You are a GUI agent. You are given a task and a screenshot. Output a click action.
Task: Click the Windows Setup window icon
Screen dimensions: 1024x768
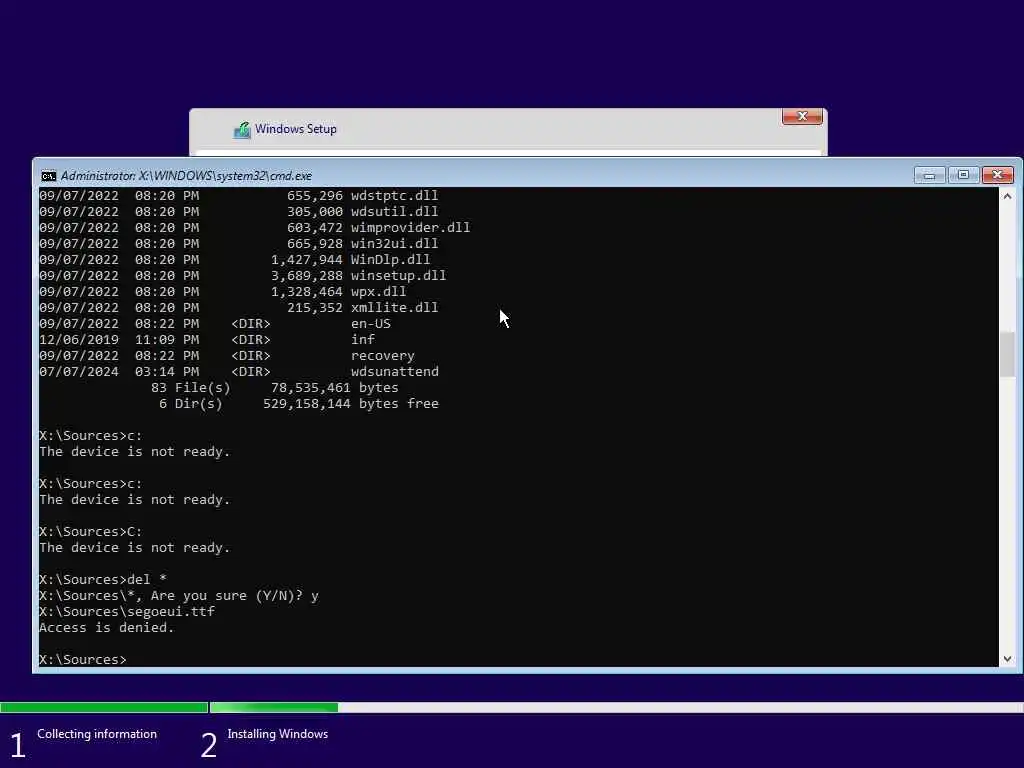pos(242,129)
